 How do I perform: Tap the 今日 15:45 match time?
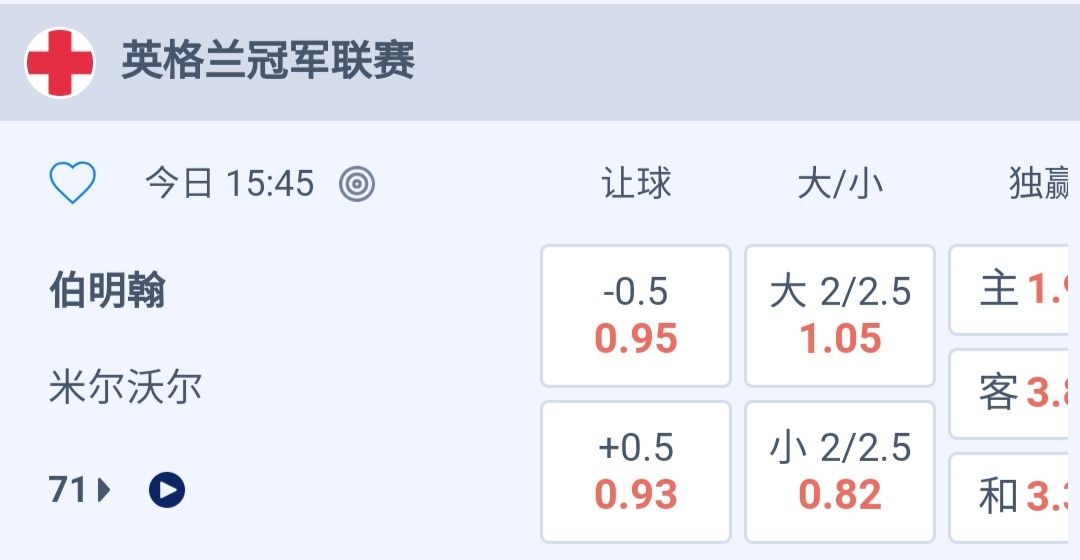229,184
